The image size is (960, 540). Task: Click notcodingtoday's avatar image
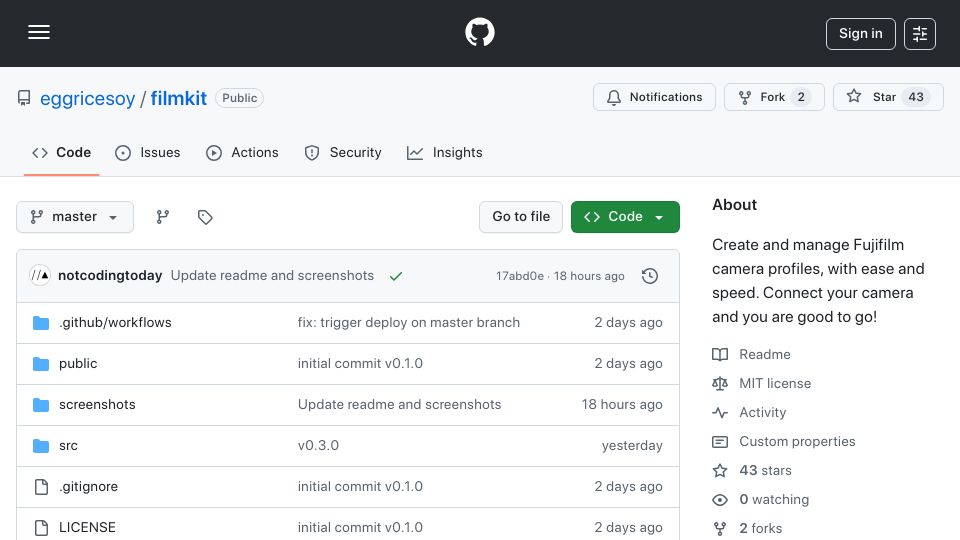[40, 276]
